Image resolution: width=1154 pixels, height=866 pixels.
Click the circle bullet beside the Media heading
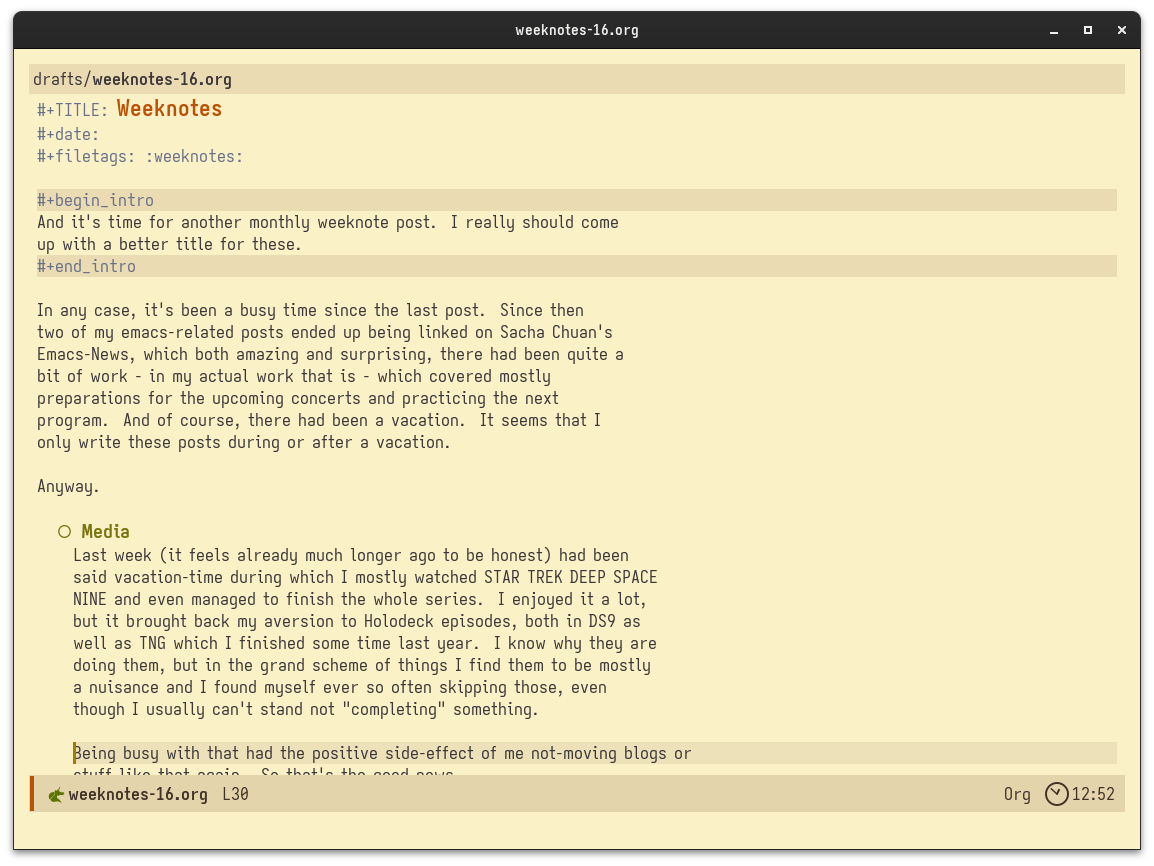point(64,532)
